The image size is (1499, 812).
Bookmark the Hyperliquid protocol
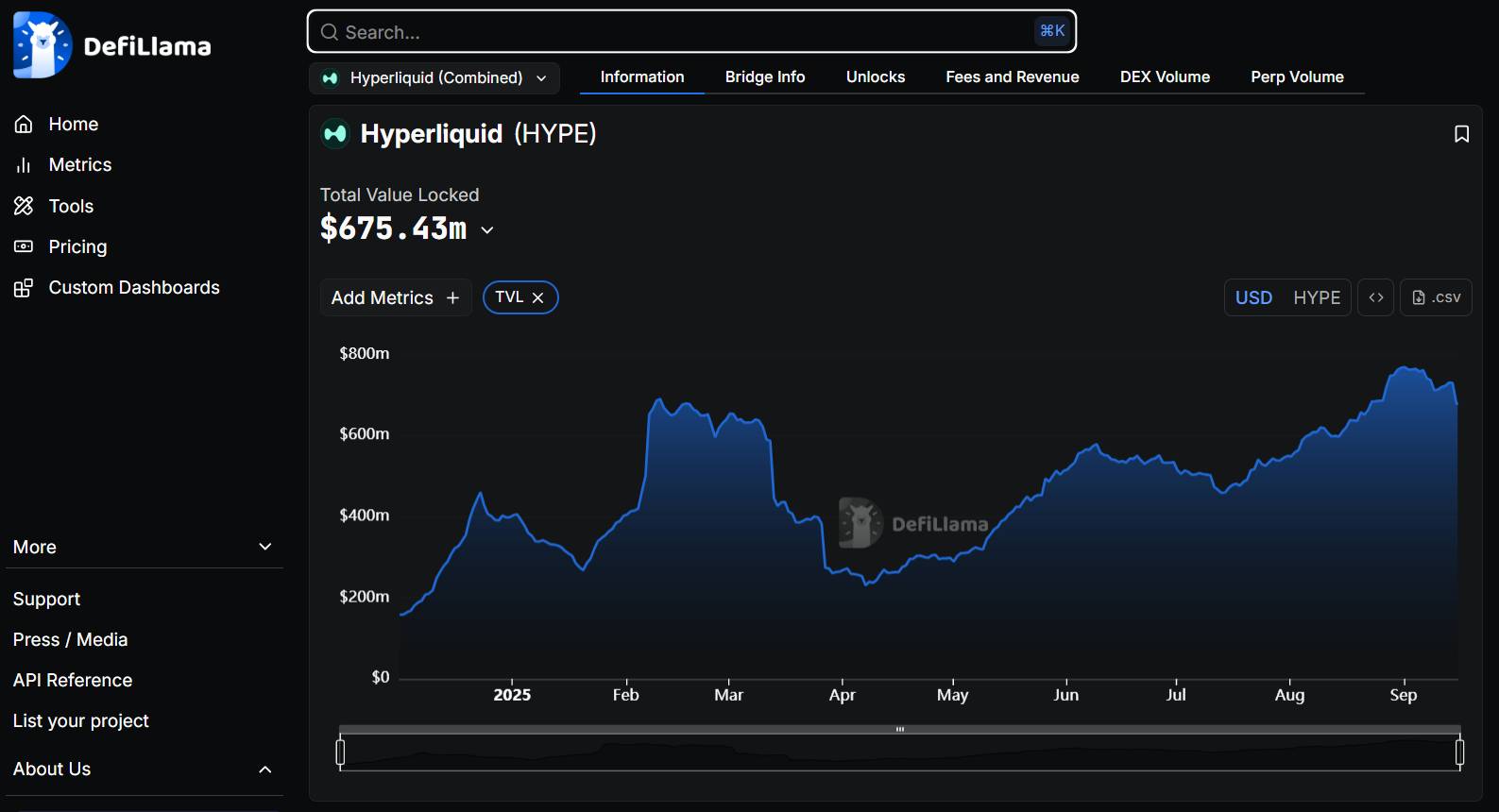click(x=1461, y=134)
